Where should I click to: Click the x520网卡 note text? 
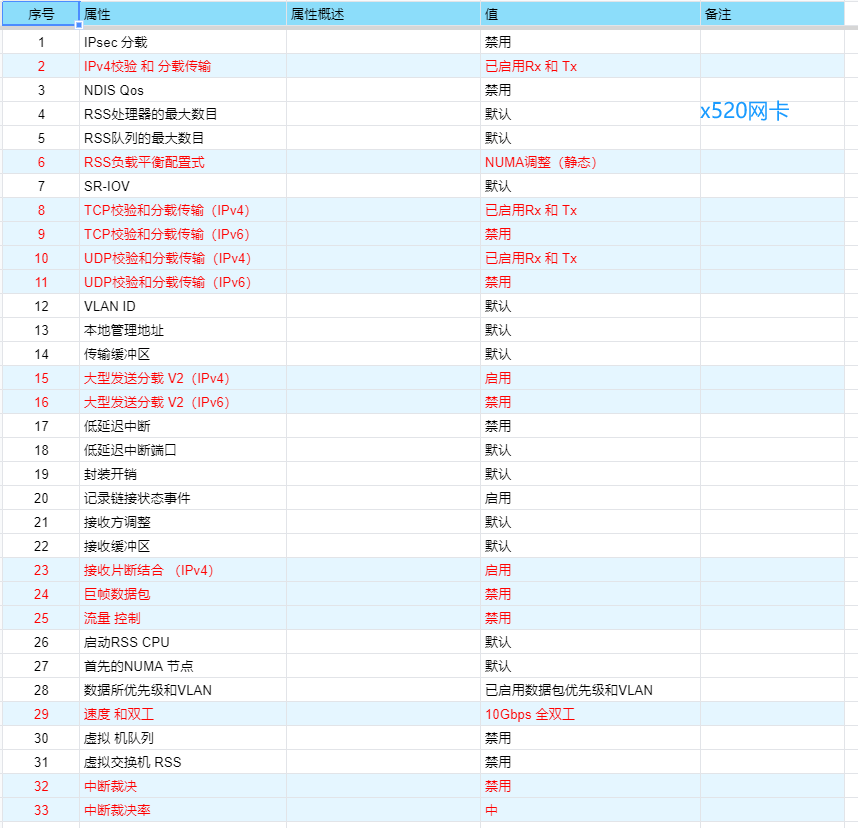click(744, 111)
